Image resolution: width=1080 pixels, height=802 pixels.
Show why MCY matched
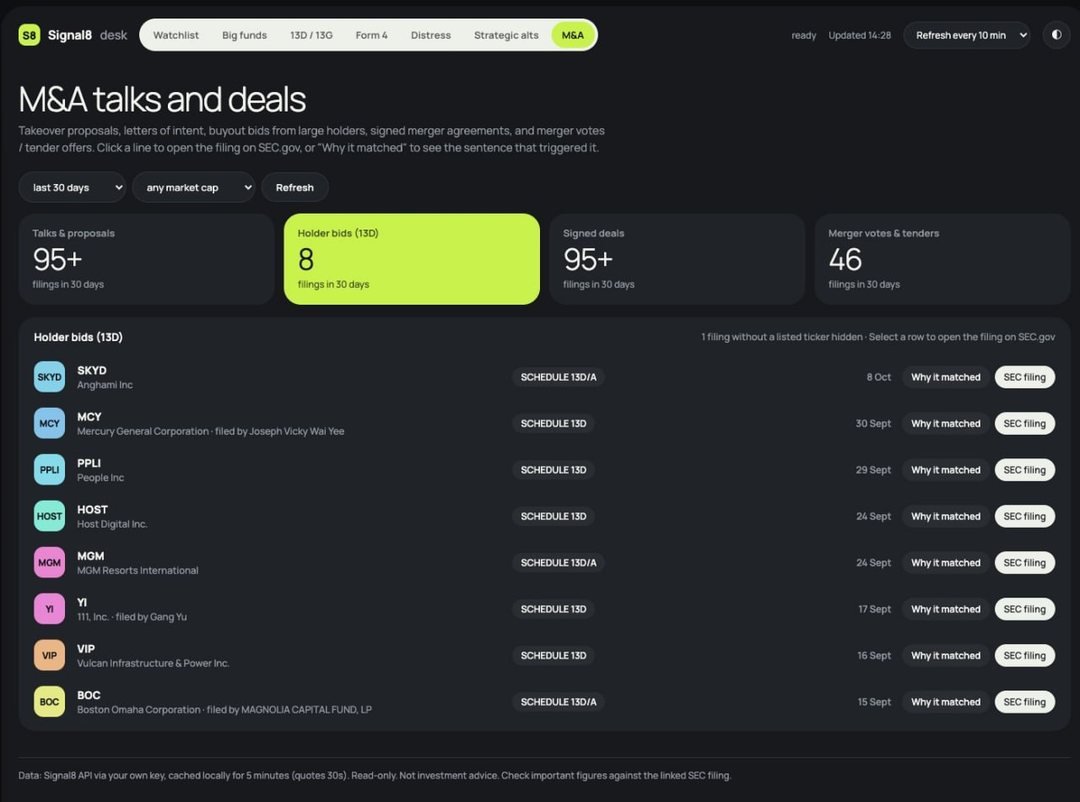[946, 423]
